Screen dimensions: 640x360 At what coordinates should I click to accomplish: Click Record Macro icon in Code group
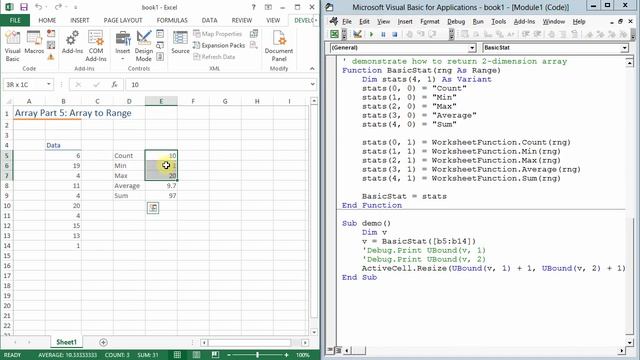51,33
